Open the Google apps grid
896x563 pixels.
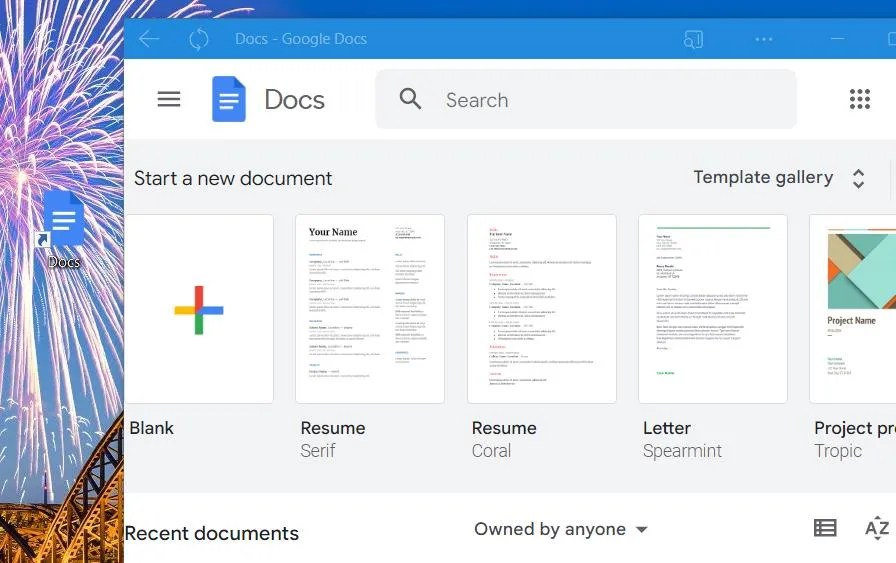click(859, 99)
